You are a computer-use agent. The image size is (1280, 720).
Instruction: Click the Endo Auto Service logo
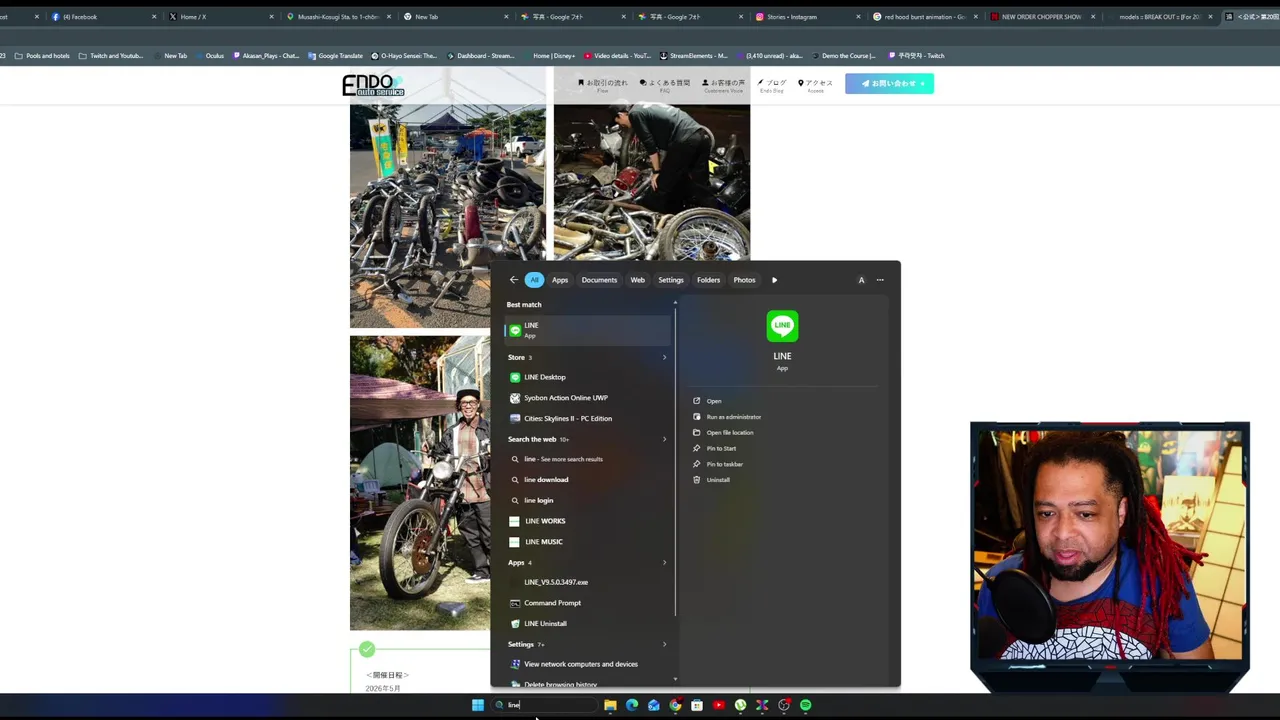(x=373, y=86)
